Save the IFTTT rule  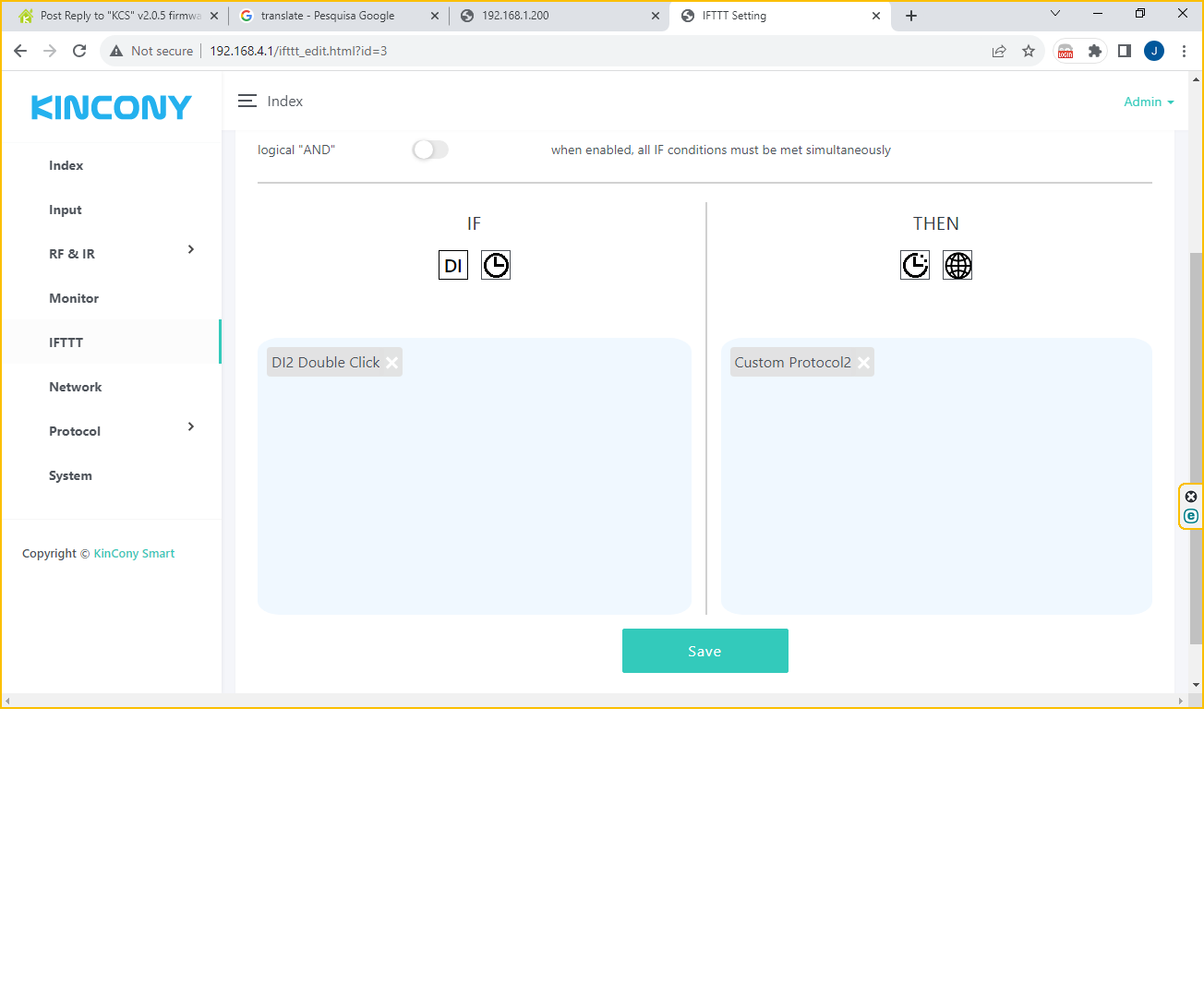point(704,651)
